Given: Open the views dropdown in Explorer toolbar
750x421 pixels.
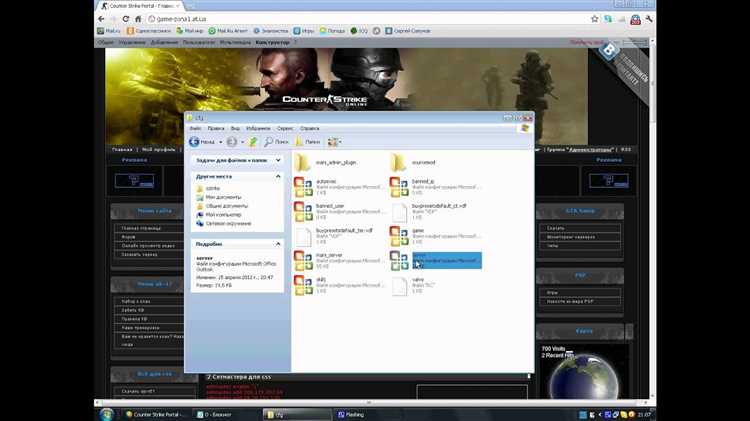Looking at the screenshot, I should [x=335, y=142].
